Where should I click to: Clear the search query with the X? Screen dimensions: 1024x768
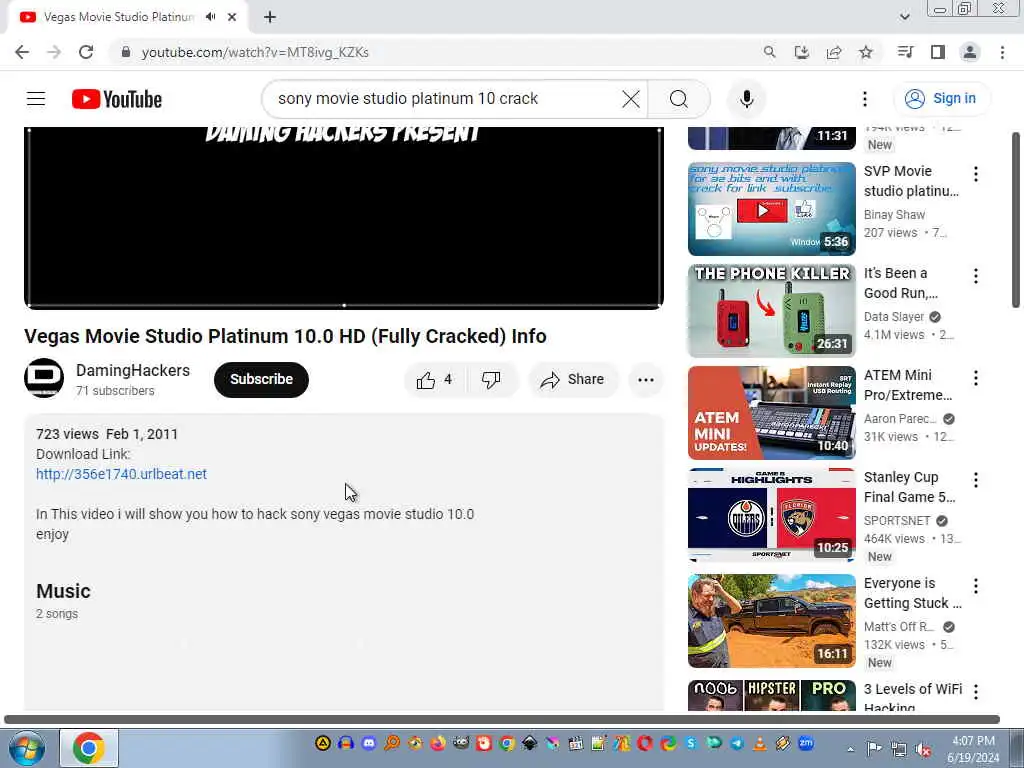pyautogui.click(x=631, y=99)
